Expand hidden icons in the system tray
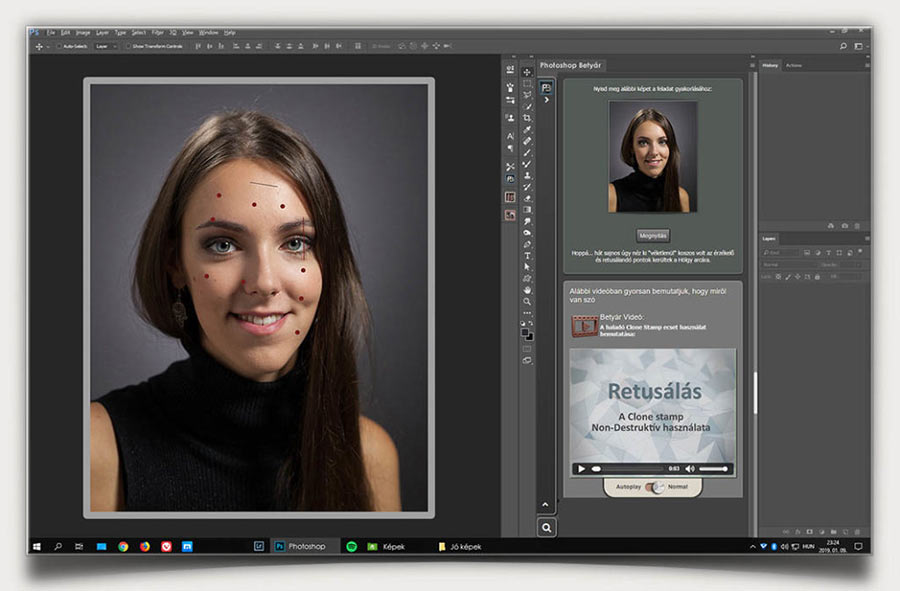The height and width of the screenshot is (591, 900). [752, 547]
